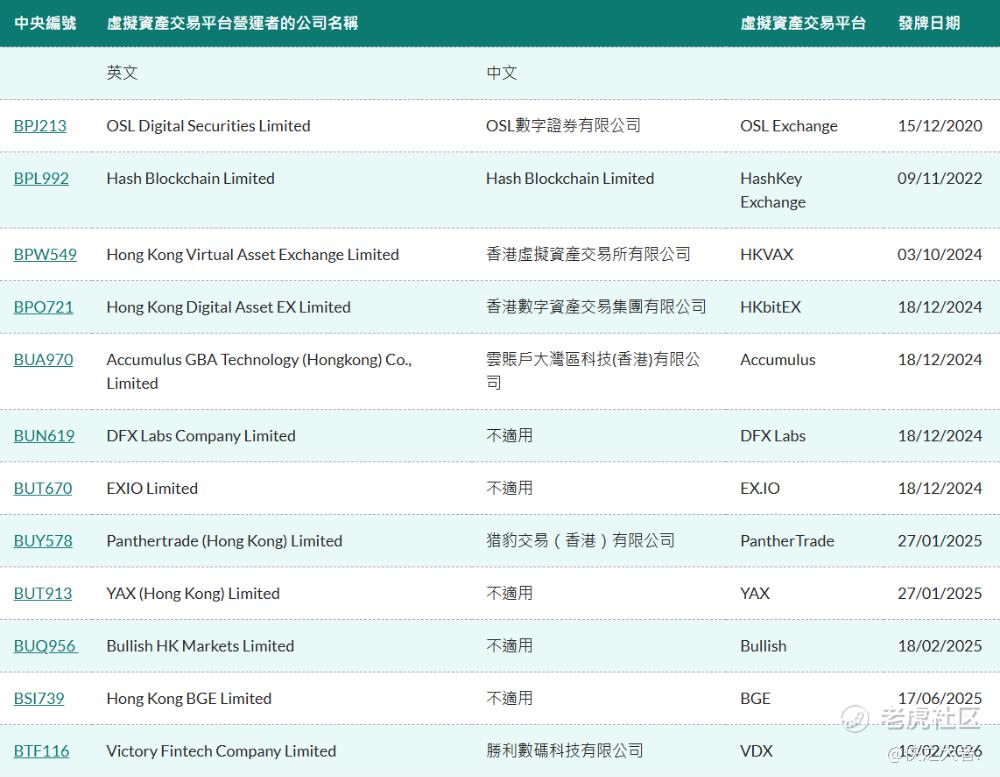Open the BUA970 central number link
1000x777 pixels.
click(x=43, y=360)
